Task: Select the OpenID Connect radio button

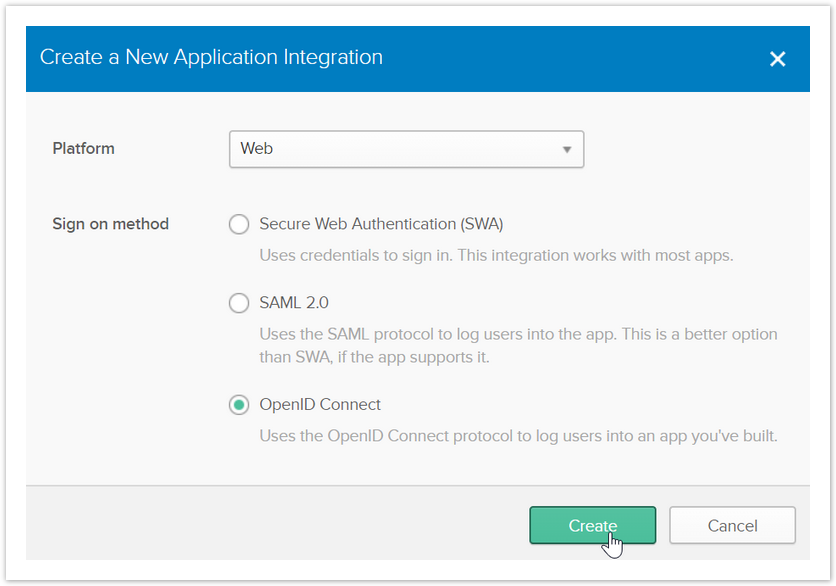Action: [239, 405]
